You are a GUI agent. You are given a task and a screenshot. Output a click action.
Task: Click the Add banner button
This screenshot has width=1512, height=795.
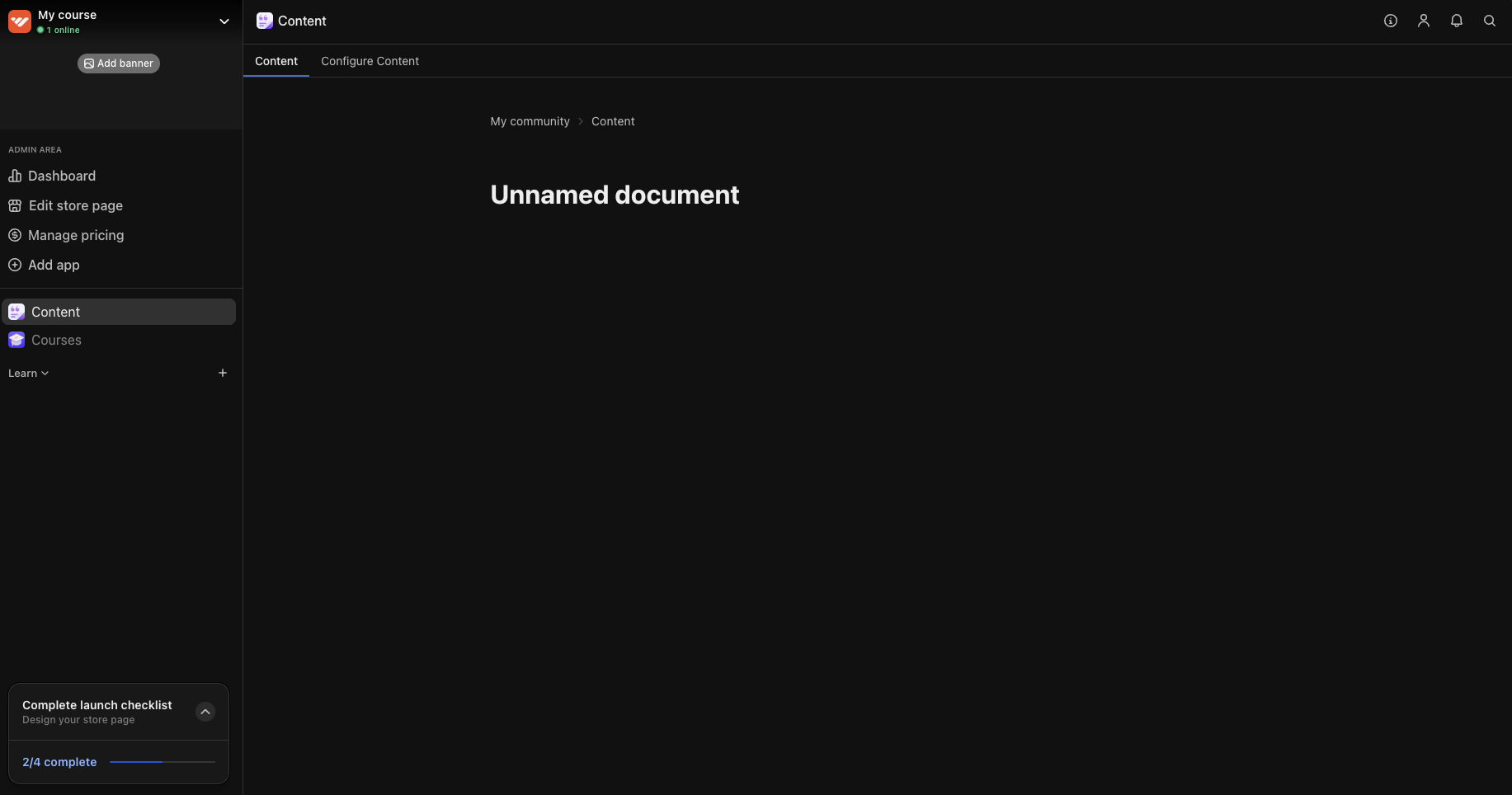118,63
